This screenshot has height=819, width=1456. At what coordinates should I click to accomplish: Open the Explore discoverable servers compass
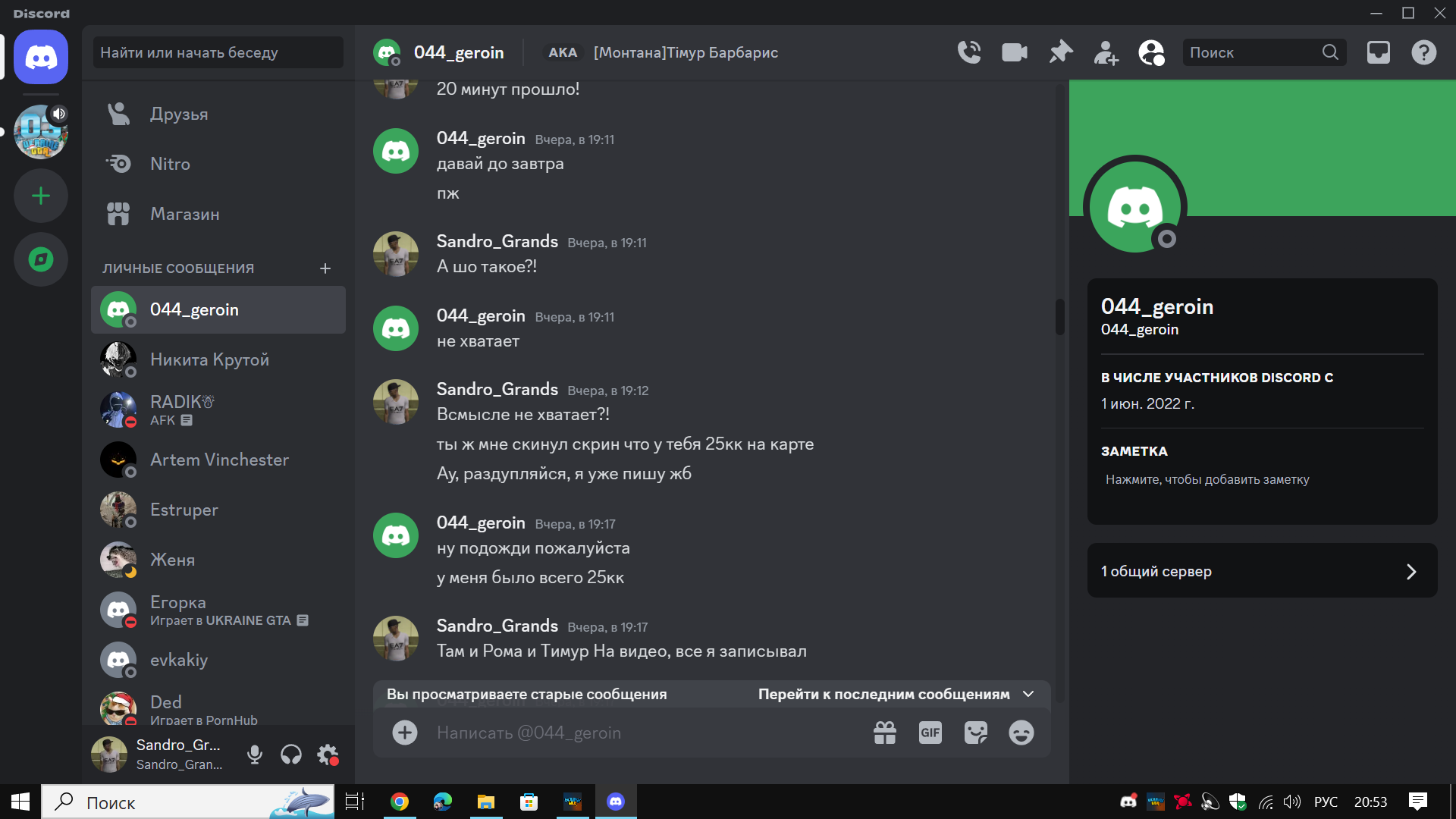tap(41, 259)
